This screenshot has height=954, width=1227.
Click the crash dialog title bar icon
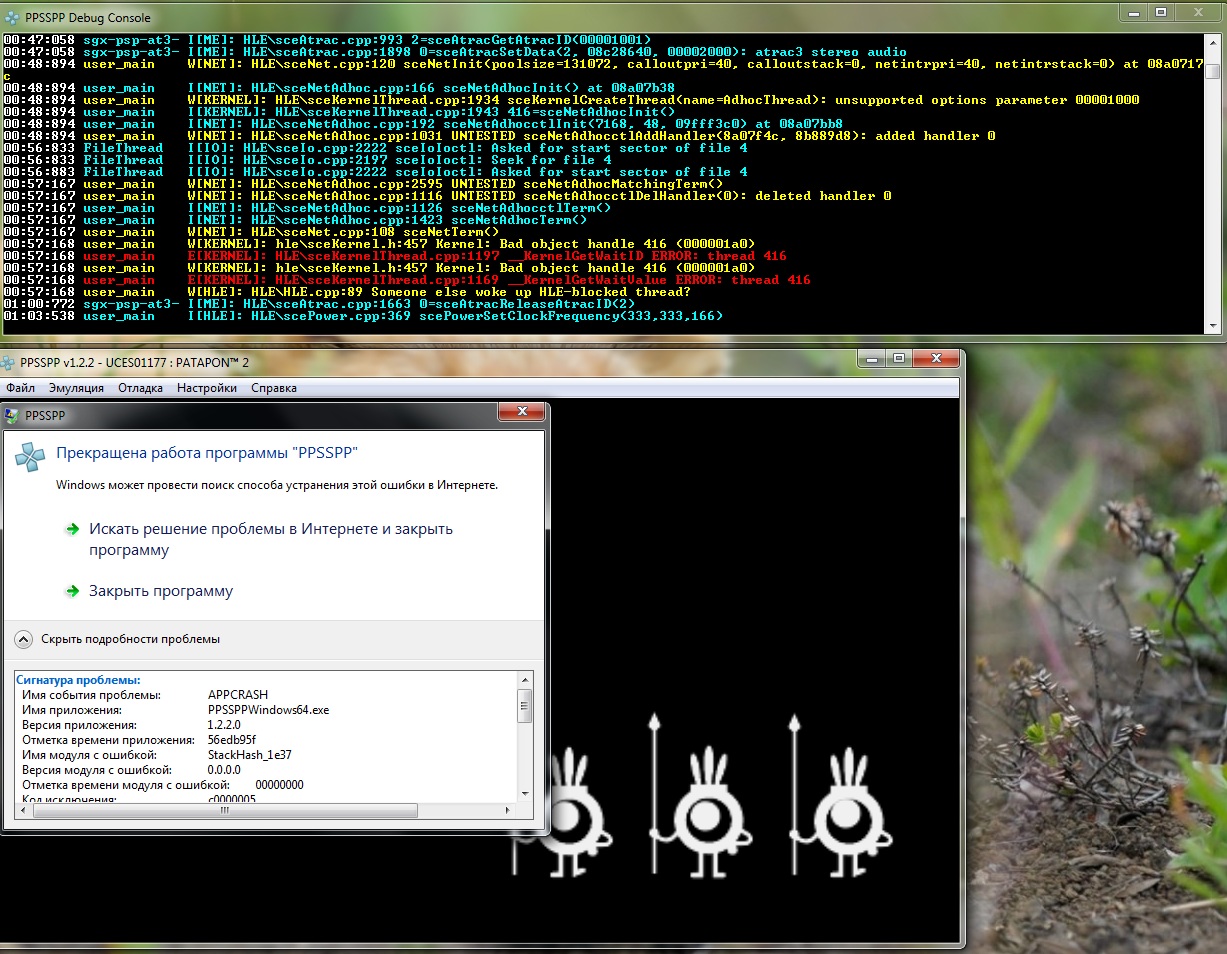click(x=12, y=414)
